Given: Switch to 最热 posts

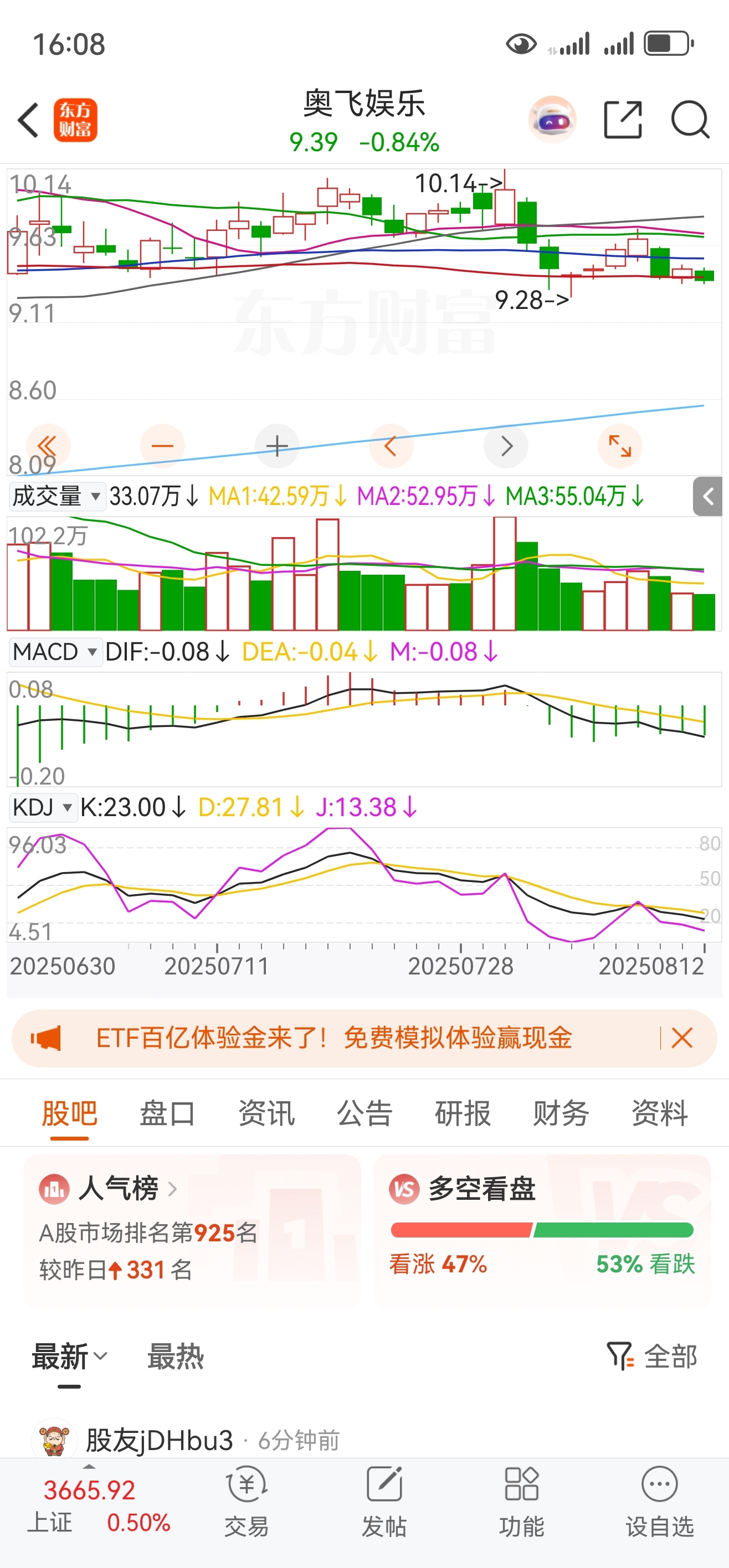Looking at the screenshot, I should click(176, 1357).
